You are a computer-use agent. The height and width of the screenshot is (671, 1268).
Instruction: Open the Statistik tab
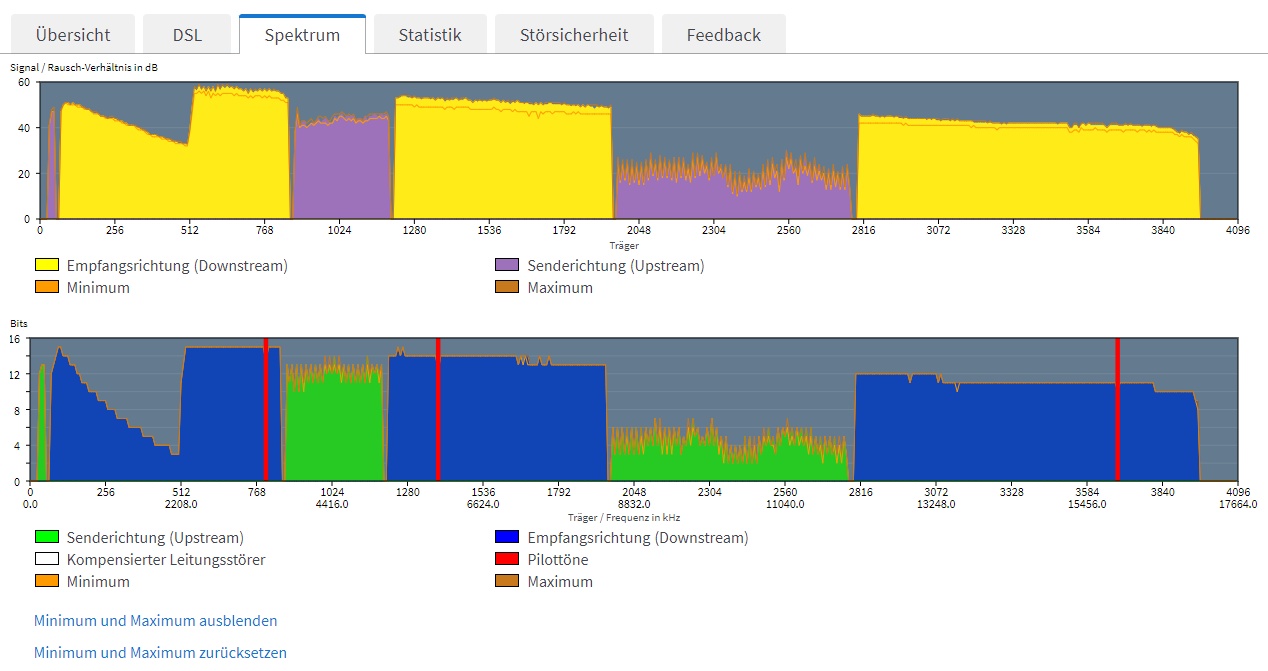430,34
